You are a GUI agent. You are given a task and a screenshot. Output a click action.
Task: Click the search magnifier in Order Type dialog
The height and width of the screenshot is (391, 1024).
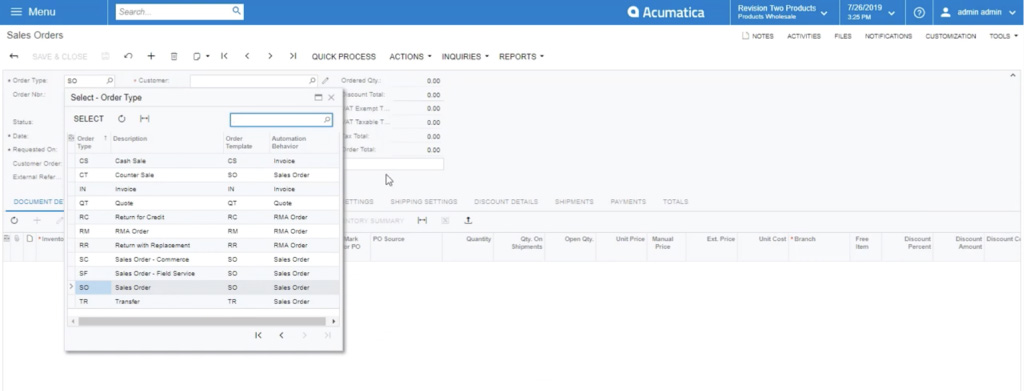[327, 120]
